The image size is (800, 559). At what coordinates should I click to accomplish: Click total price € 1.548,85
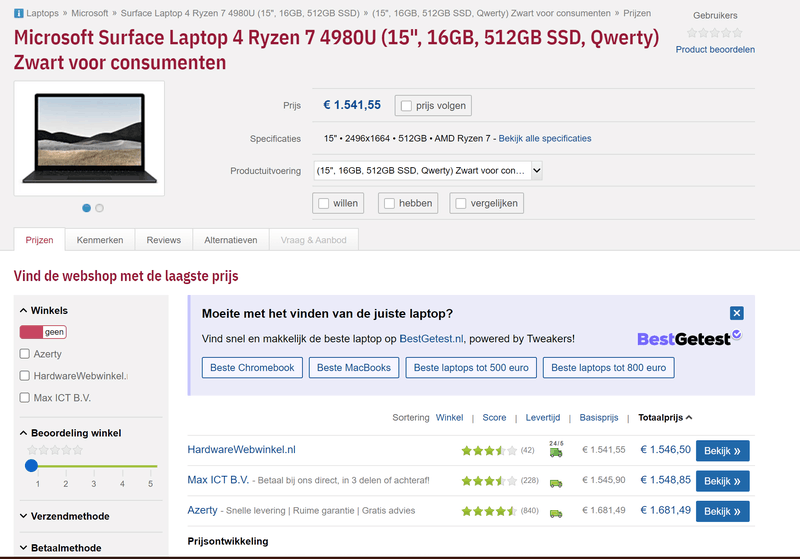(665, 479)
